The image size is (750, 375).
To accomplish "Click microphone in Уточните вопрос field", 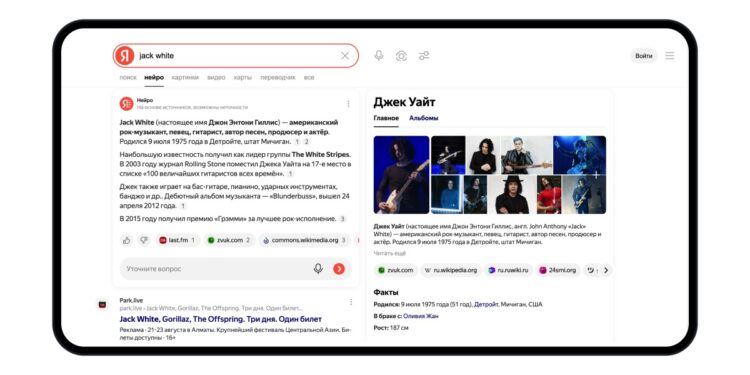I will tap(318, 269).
